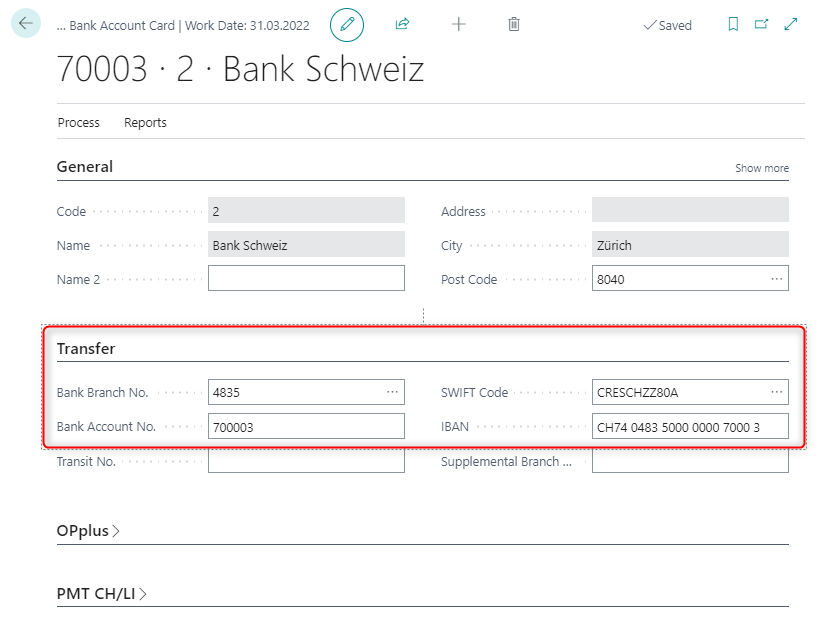The height and width of the screenshot is (641, 831).
Task: Click the share icon
Action: [x=403, y=24]
